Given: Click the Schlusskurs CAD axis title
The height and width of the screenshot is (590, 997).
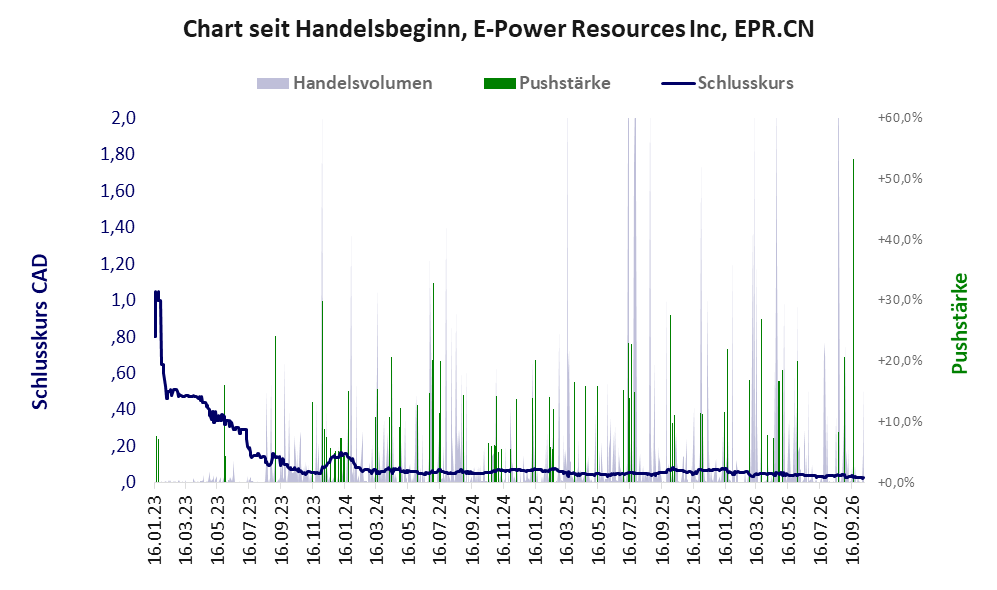Looking at the screenshot, I should (x=40, y=331).
